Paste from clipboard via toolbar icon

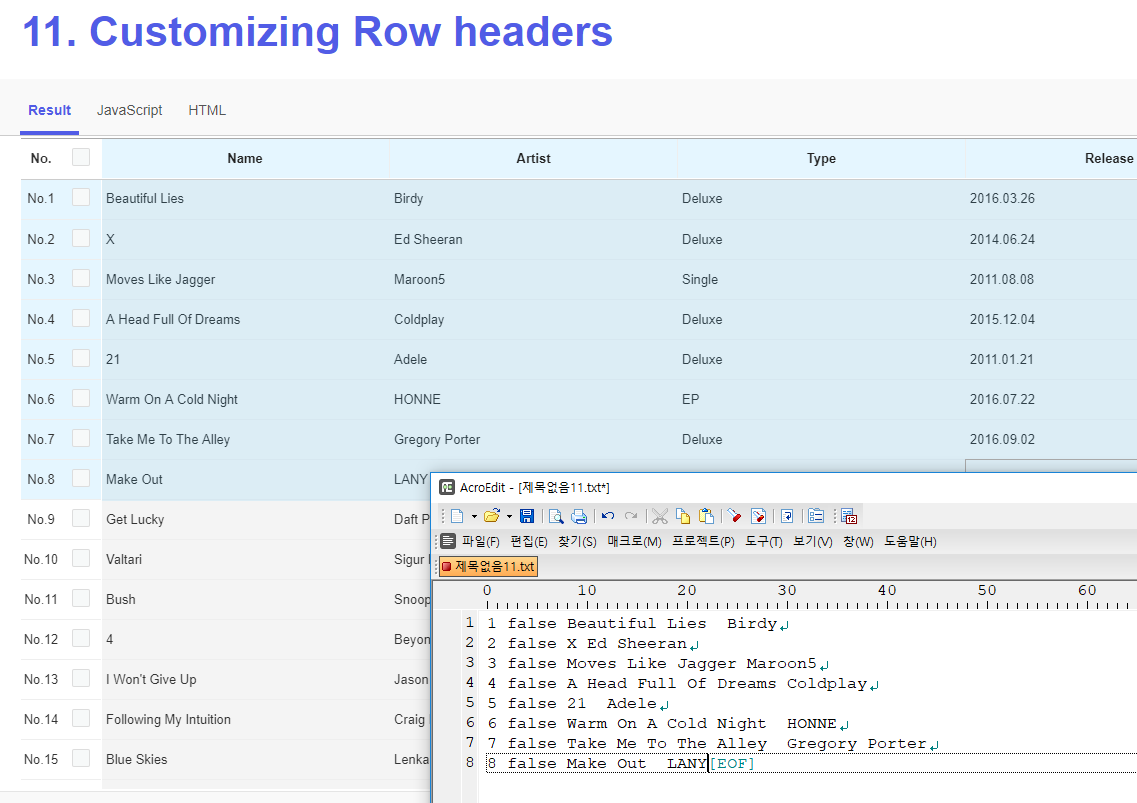708,515
